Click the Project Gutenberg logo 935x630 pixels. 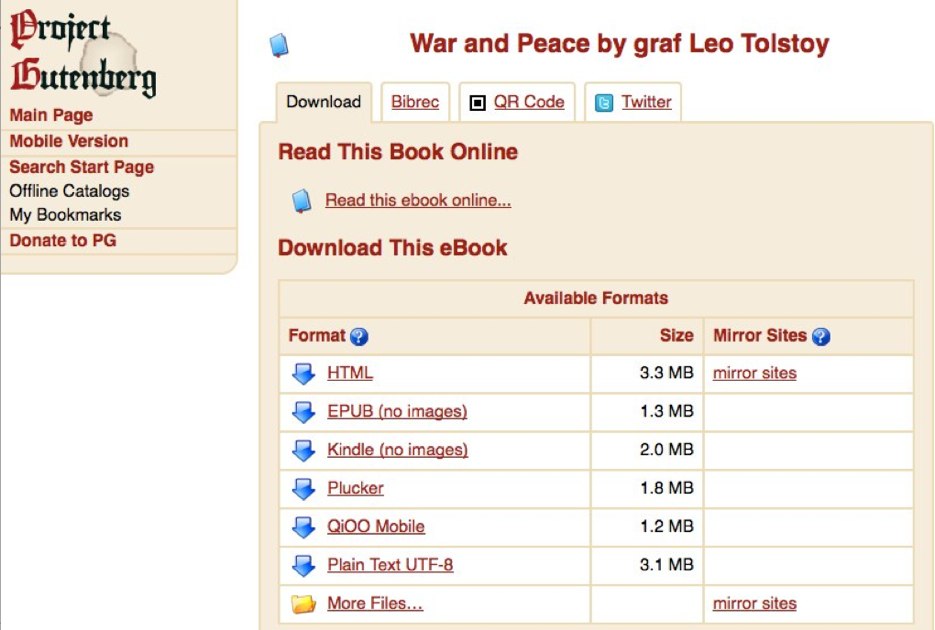[83, 53]
